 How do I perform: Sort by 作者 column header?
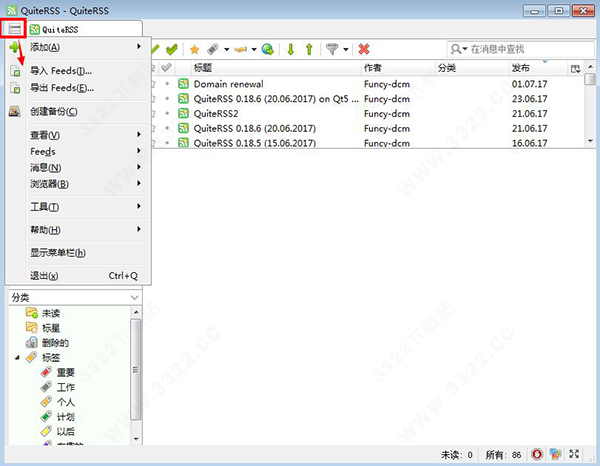coord(398,68)
